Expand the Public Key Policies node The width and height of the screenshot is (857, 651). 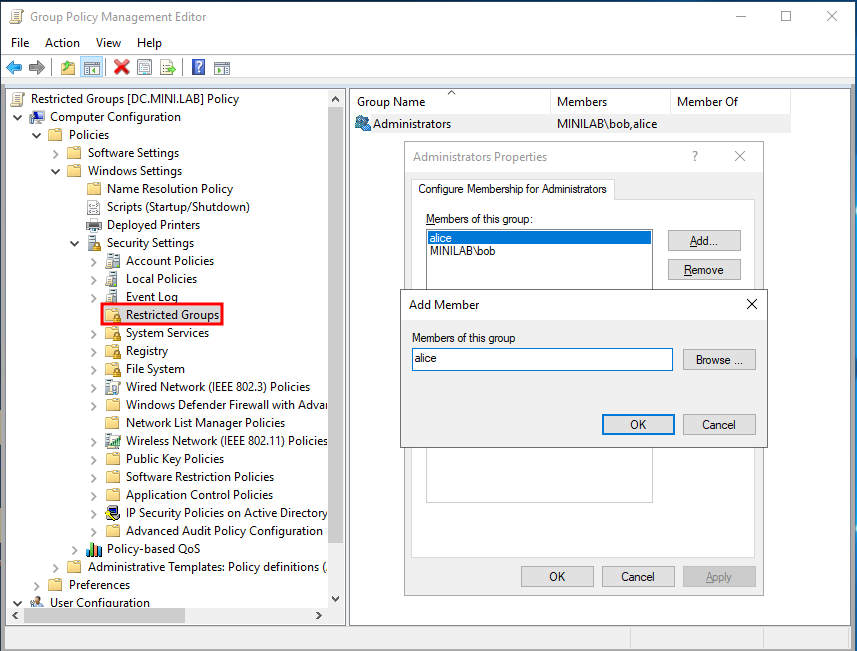[x=93, y=460]
